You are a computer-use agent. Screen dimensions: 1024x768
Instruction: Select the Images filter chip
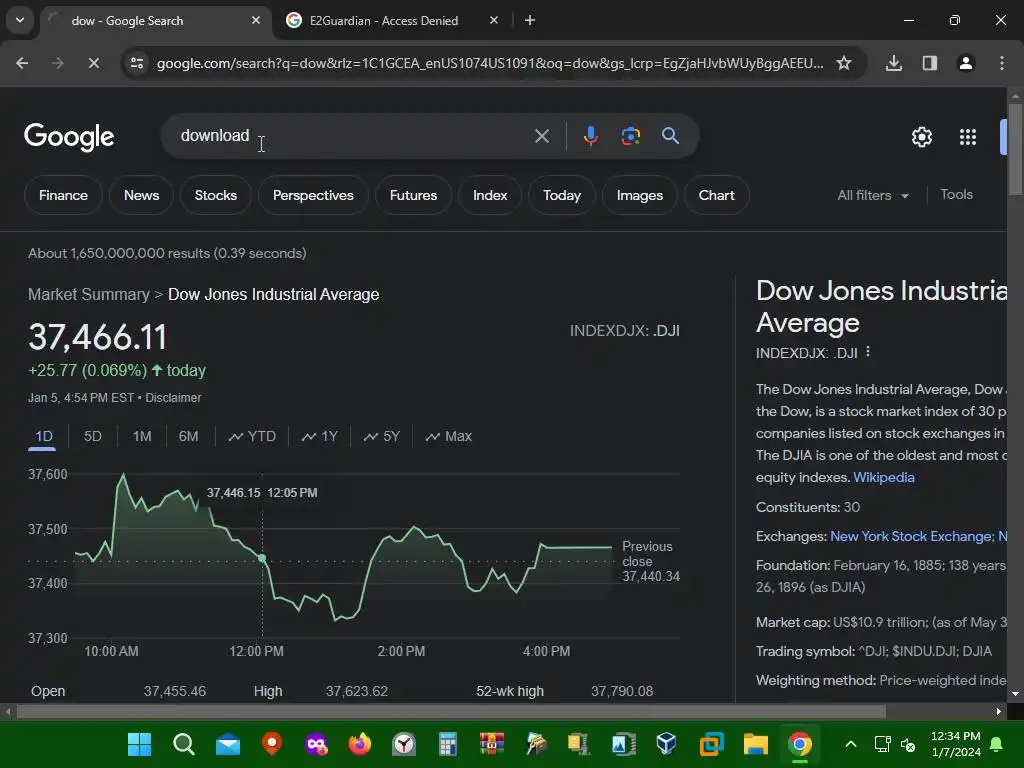(640, 195)
